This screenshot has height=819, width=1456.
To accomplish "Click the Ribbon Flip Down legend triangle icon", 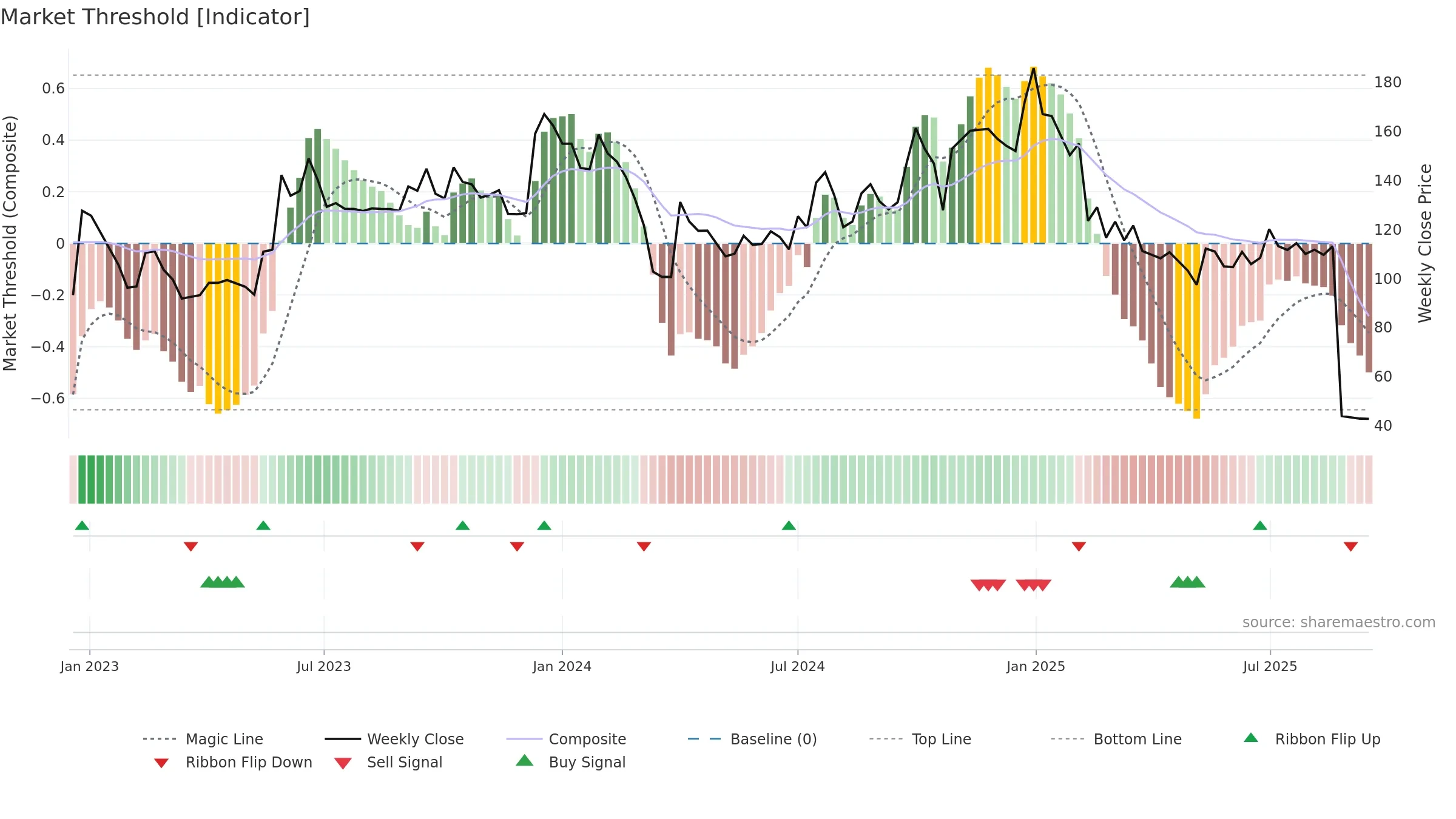I will point(161,763).
